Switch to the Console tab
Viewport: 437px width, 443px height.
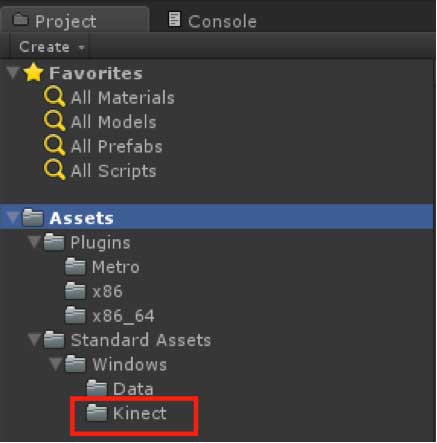click(213, 21)
